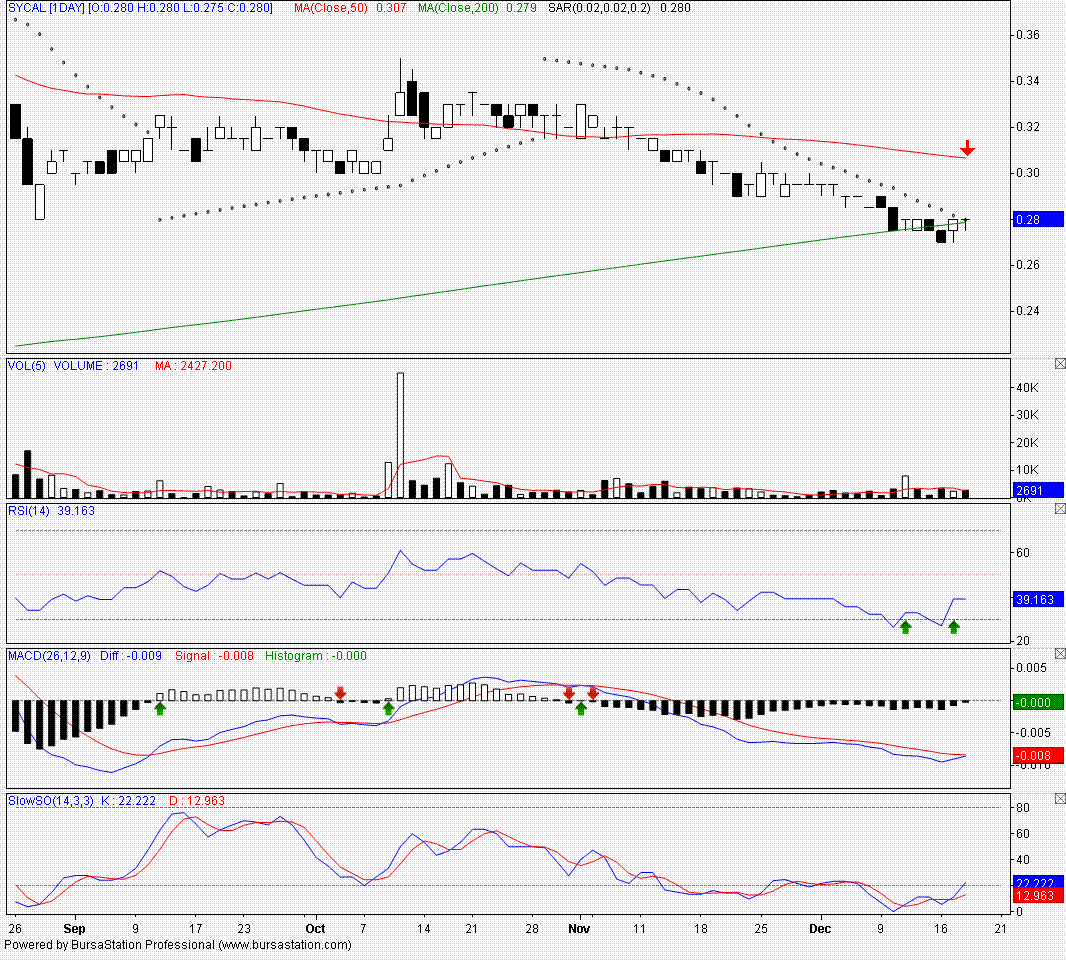
Task: Close the MACD indicator panel
Action: pyautogui.click(x=1060, y=653)
